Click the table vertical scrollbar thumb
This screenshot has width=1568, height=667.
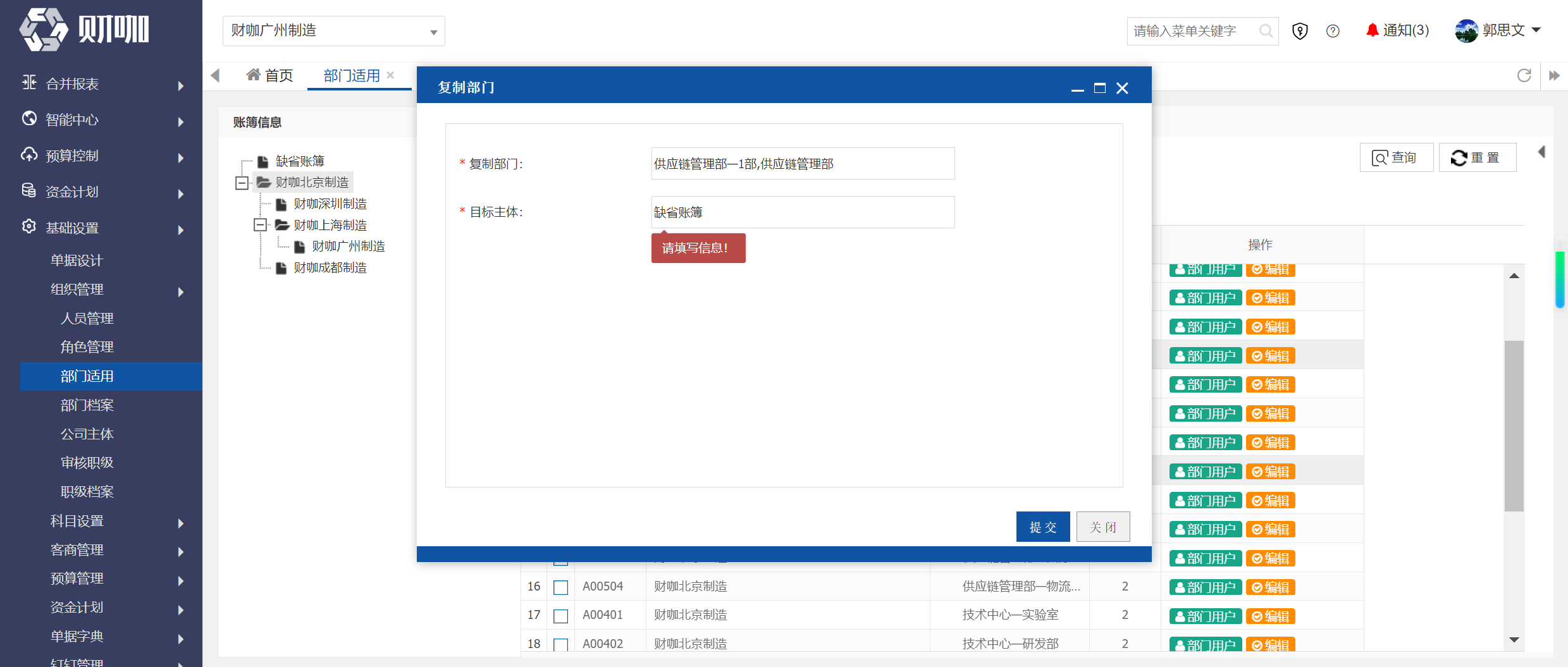point(1514,425)
